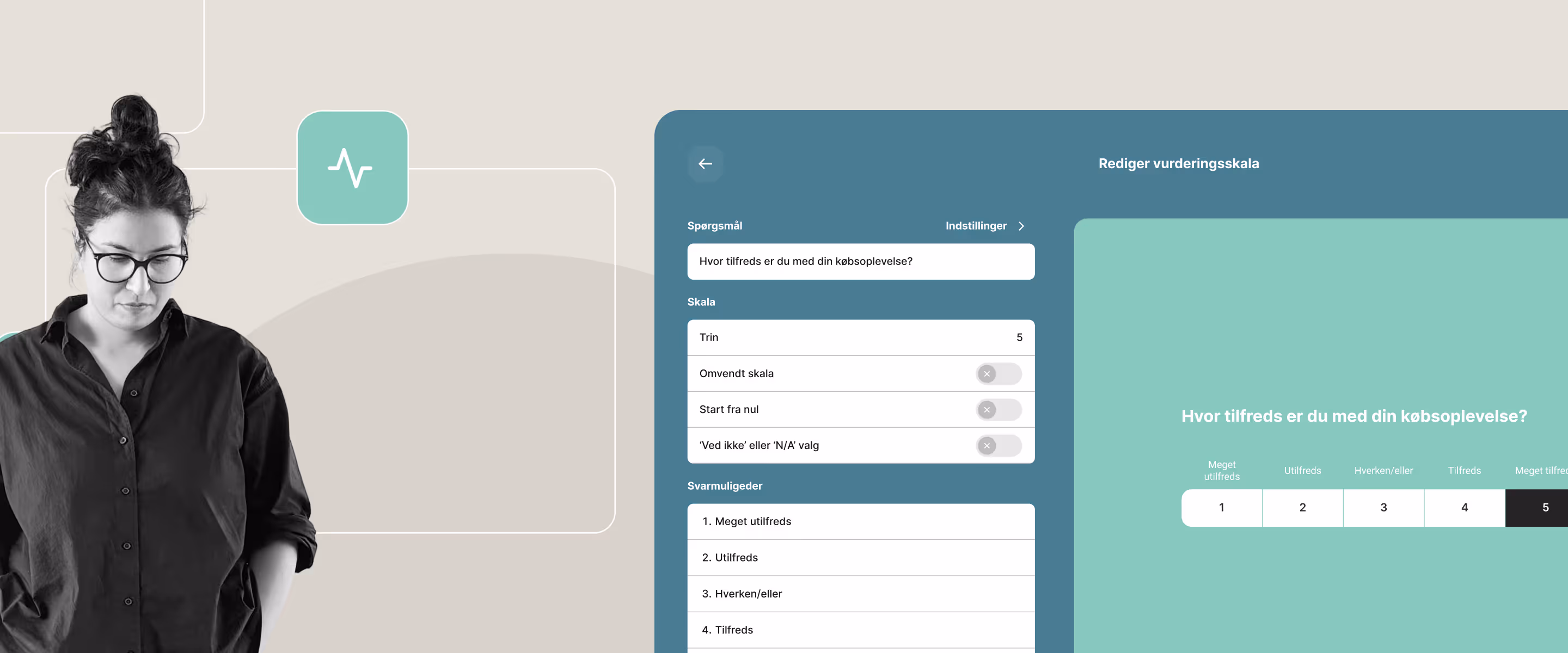This screenshot has width=1568, height=653.
Task: Click the question text input field
Action: point(860,261)
